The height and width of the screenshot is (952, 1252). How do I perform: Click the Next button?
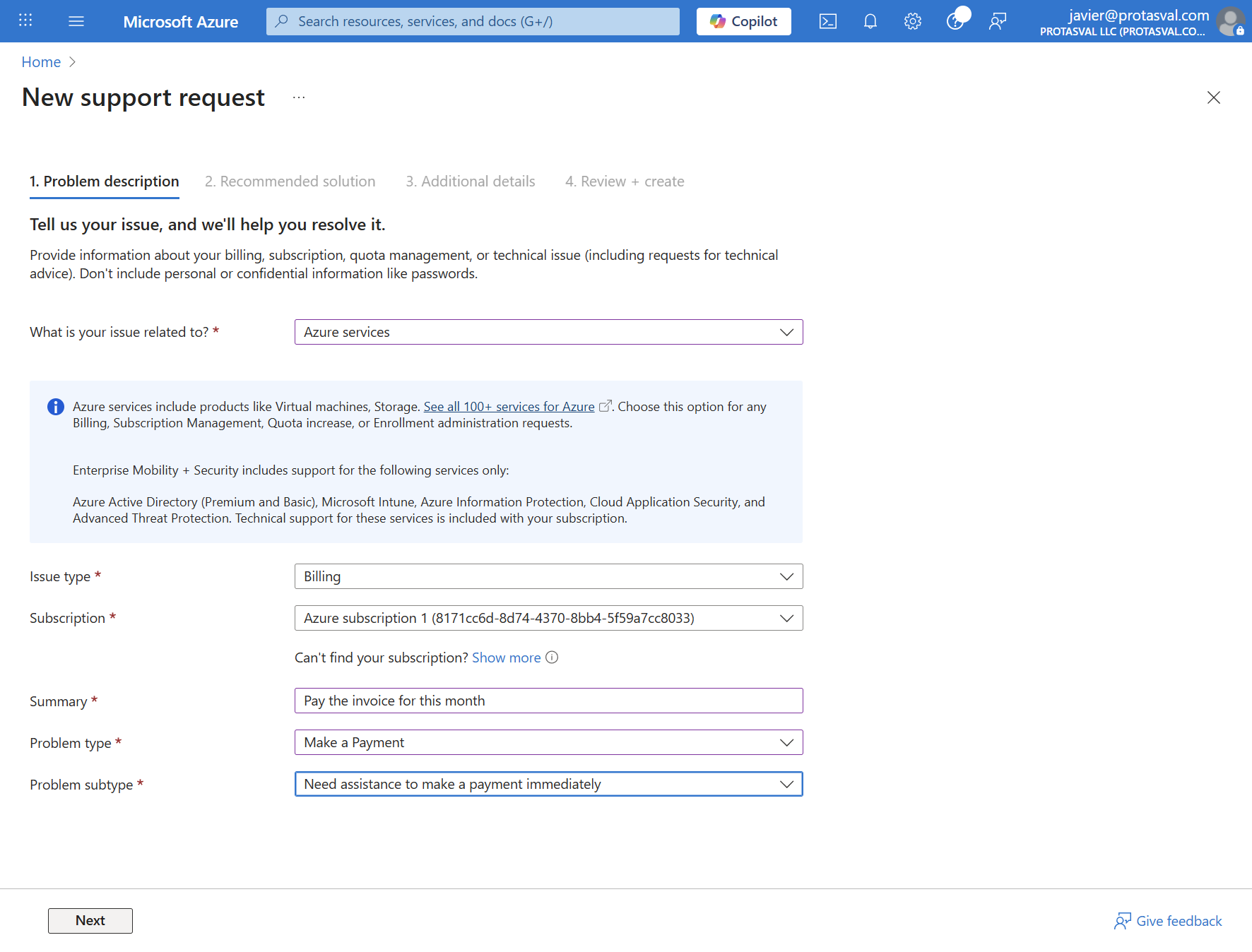coord(90,921)
